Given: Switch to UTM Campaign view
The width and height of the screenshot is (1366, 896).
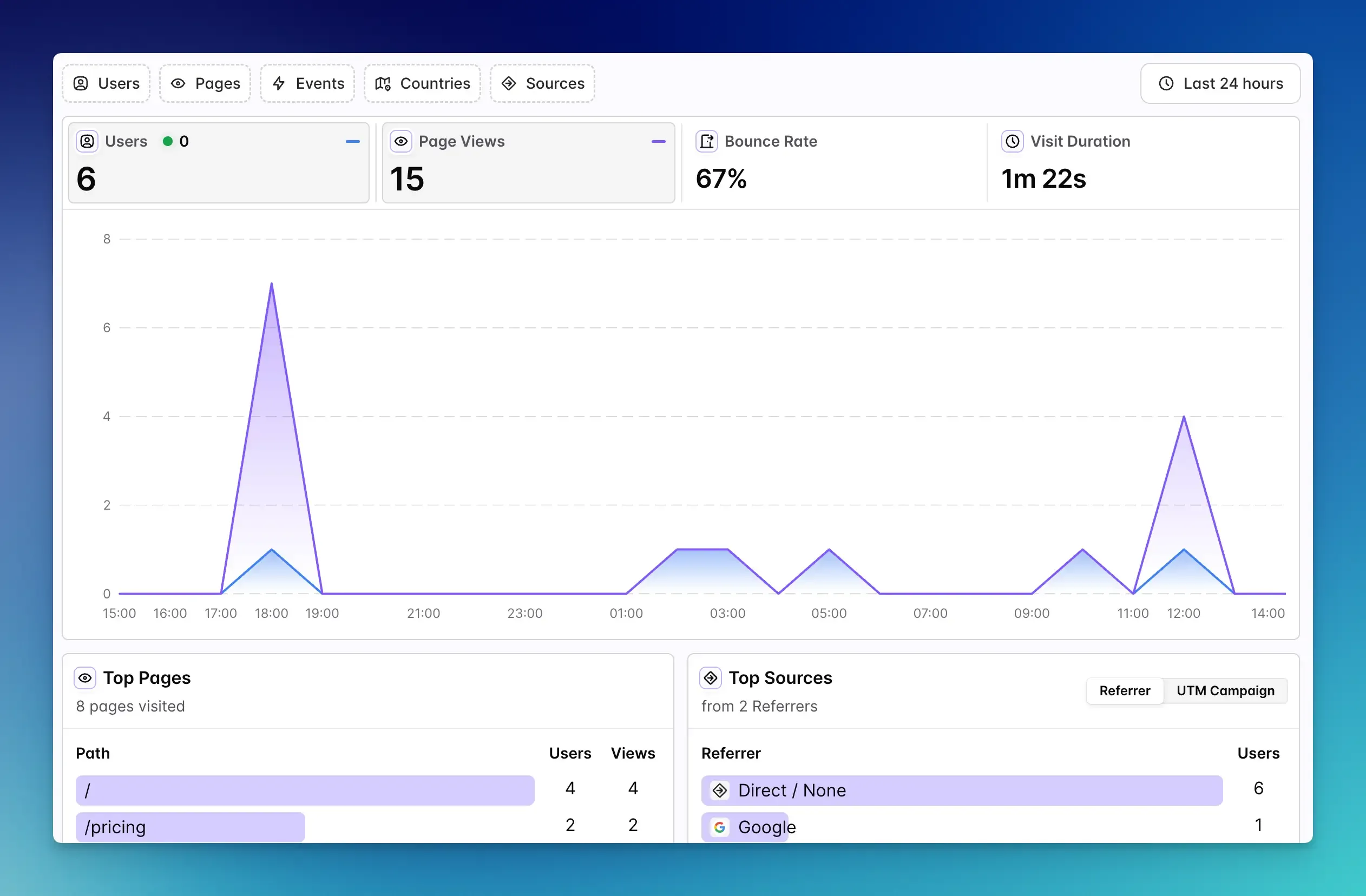Looking at the screenshot, I should [1225, 690].
